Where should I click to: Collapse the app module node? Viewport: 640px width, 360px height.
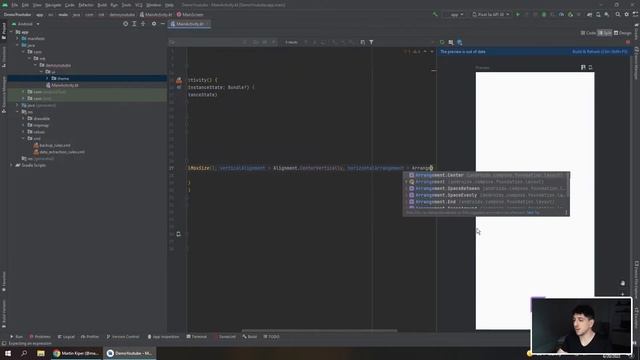click(x=11, y=32)
